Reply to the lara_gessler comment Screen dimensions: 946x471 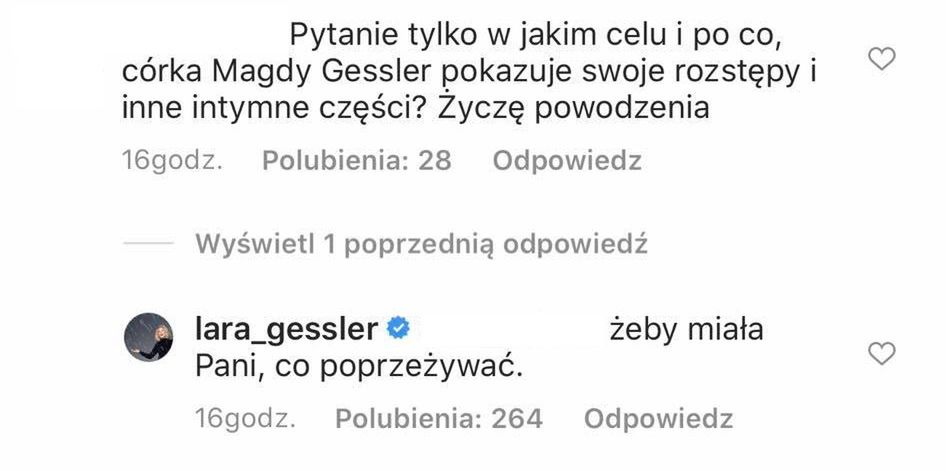658,420
